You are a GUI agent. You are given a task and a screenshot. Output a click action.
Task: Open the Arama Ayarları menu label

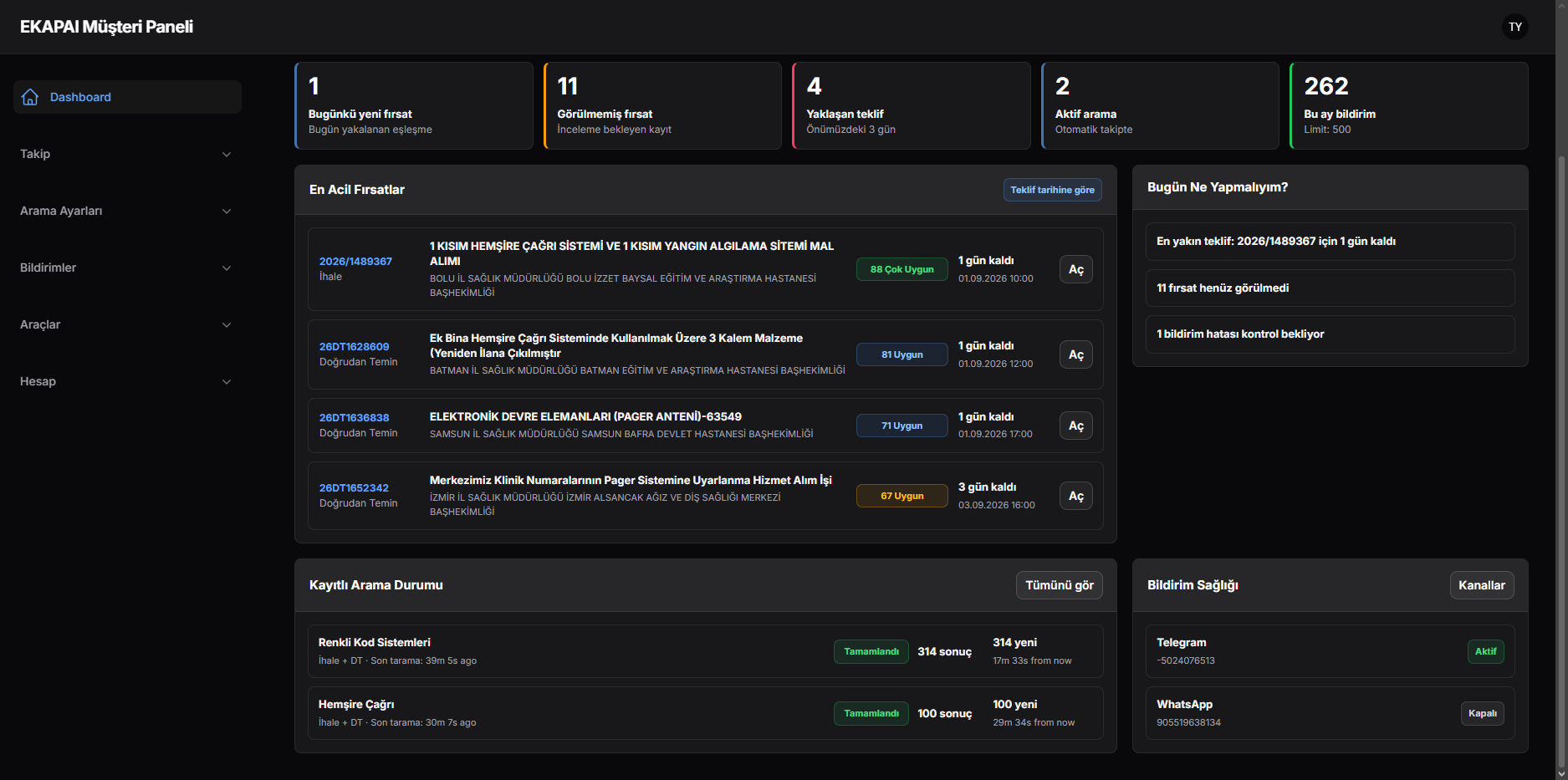61,211
